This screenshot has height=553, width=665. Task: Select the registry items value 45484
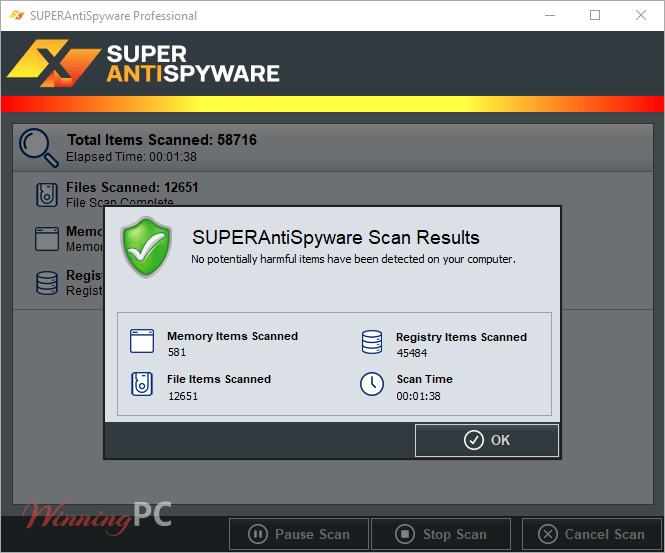[x=412, y=353]
